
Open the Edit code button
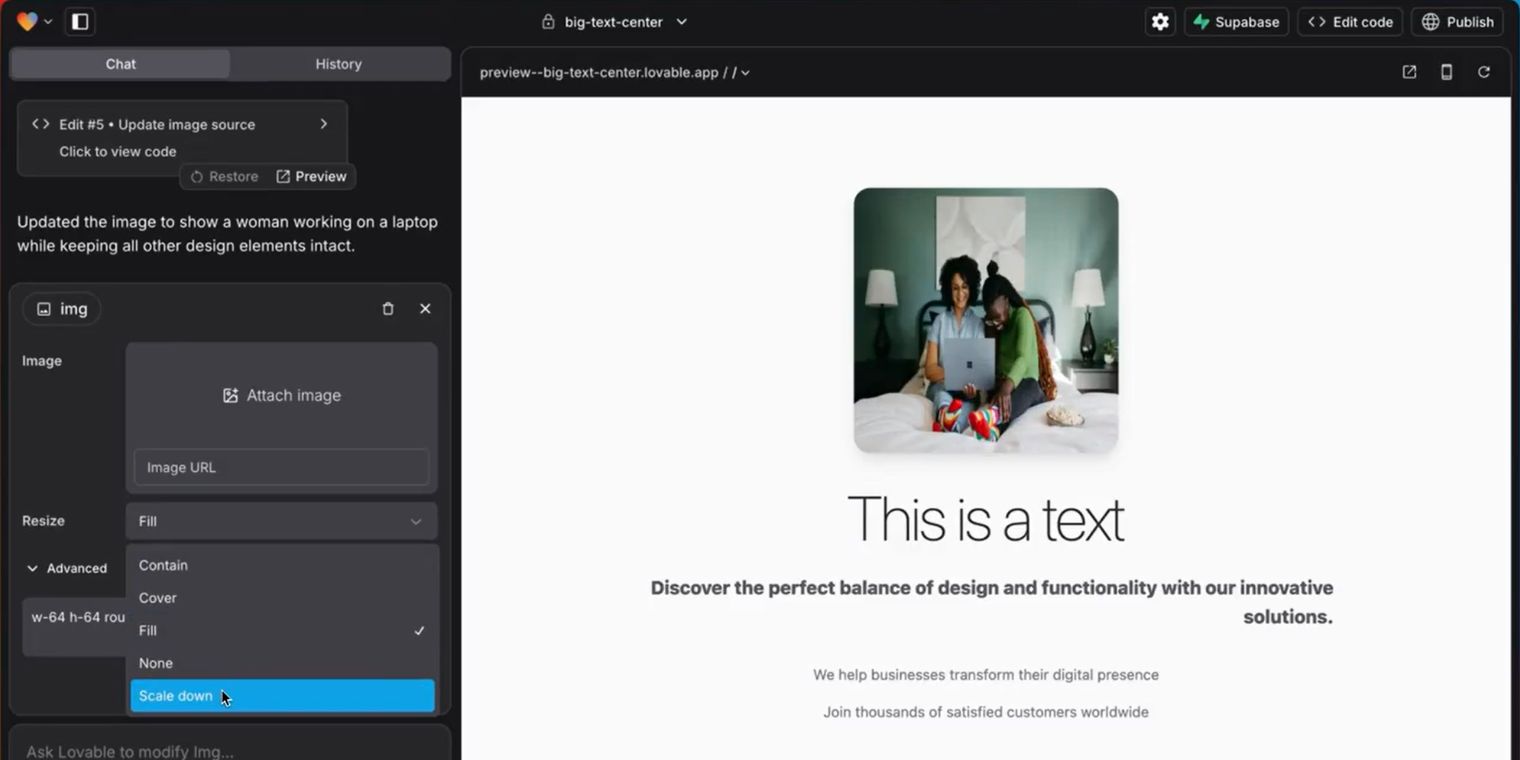coord(1350,22)
